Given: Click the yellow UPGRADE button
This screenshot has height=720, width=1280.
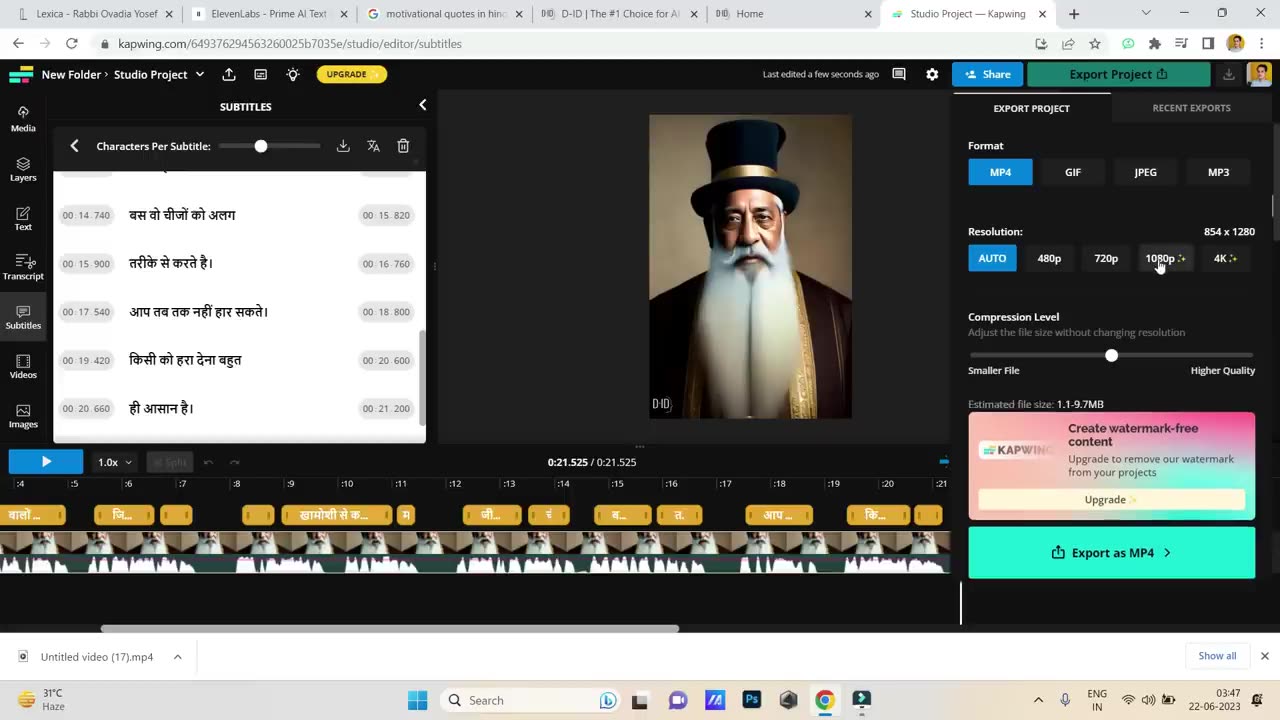Looking at the screenshot, I should 352,74.
